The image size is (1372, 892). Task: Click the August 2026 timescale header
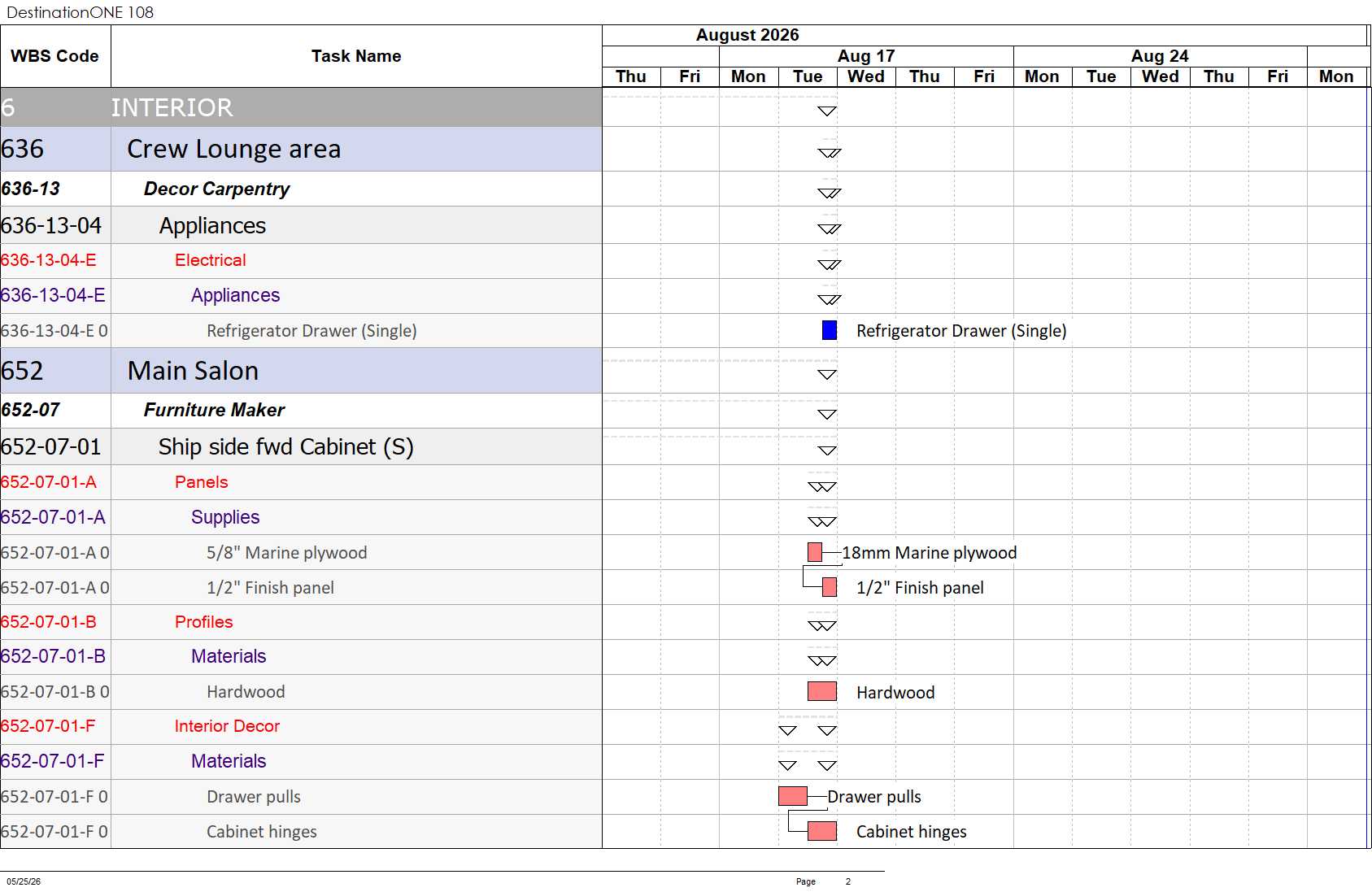tap(747, 35)
